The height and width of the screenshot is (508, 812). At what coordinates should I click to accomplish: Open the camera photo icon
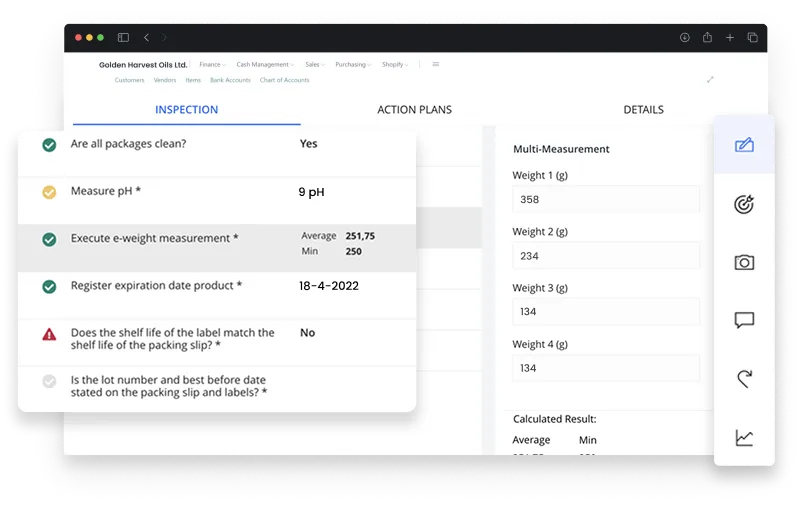(x=744, y=262)
